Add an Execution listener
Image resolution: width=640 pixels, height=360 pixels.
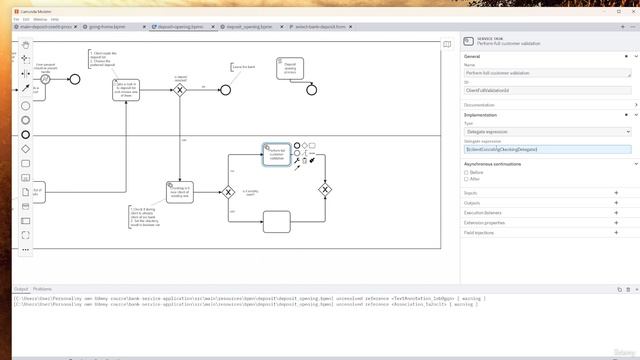point(616,213)
